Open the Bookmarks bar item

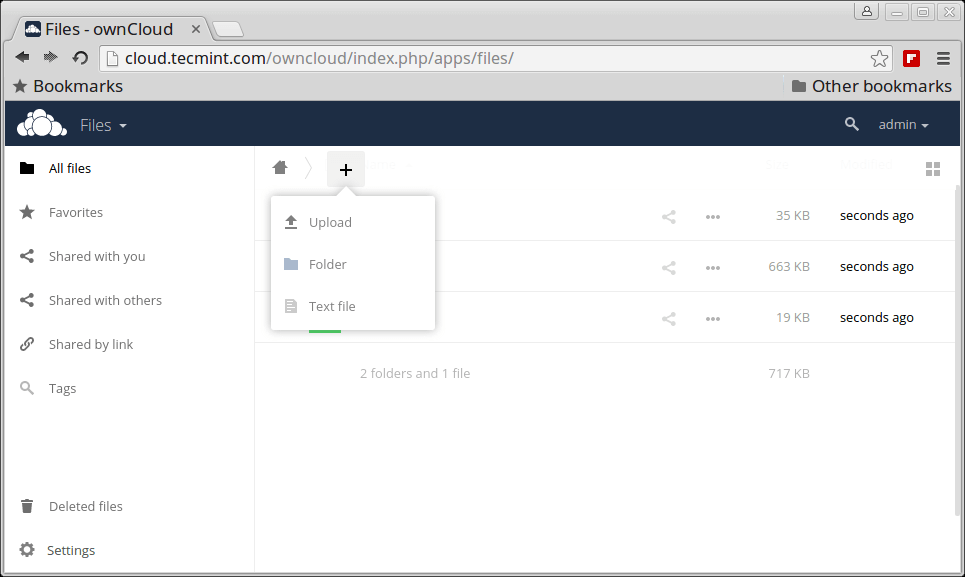click(x=68, y=86)
